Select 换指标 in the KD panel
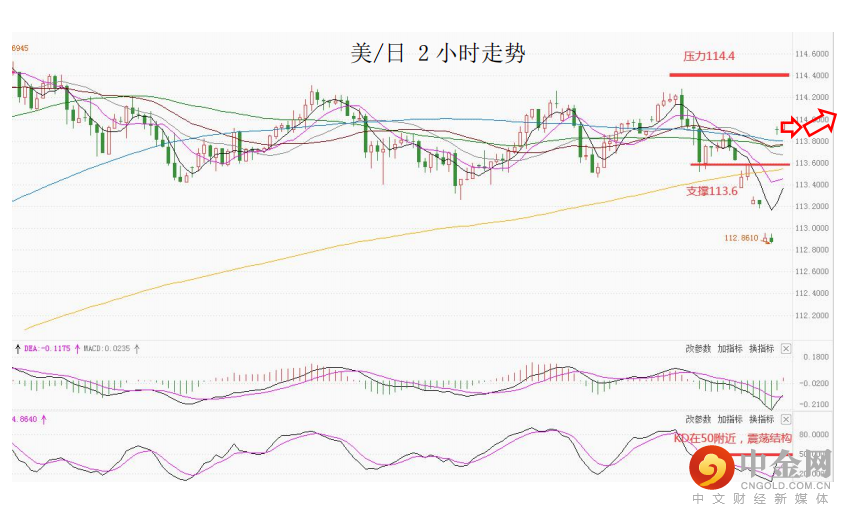Image resolution: width=846 pixels, height=517 pixels. pos(761,419)
